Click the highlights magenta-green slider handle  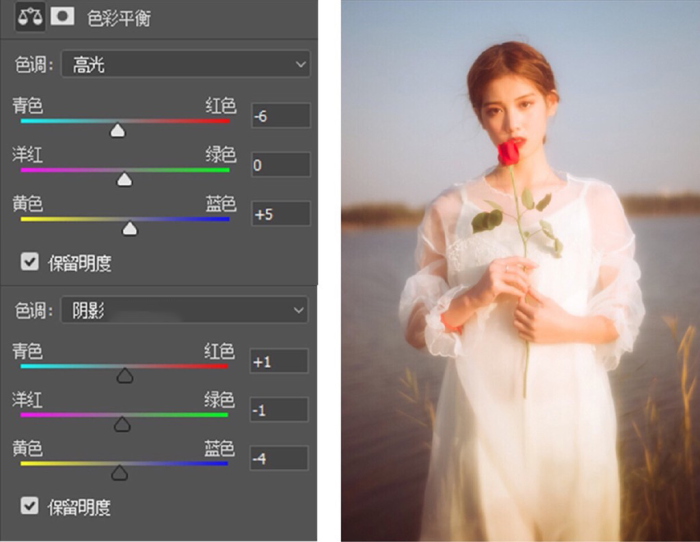point(124,179)
